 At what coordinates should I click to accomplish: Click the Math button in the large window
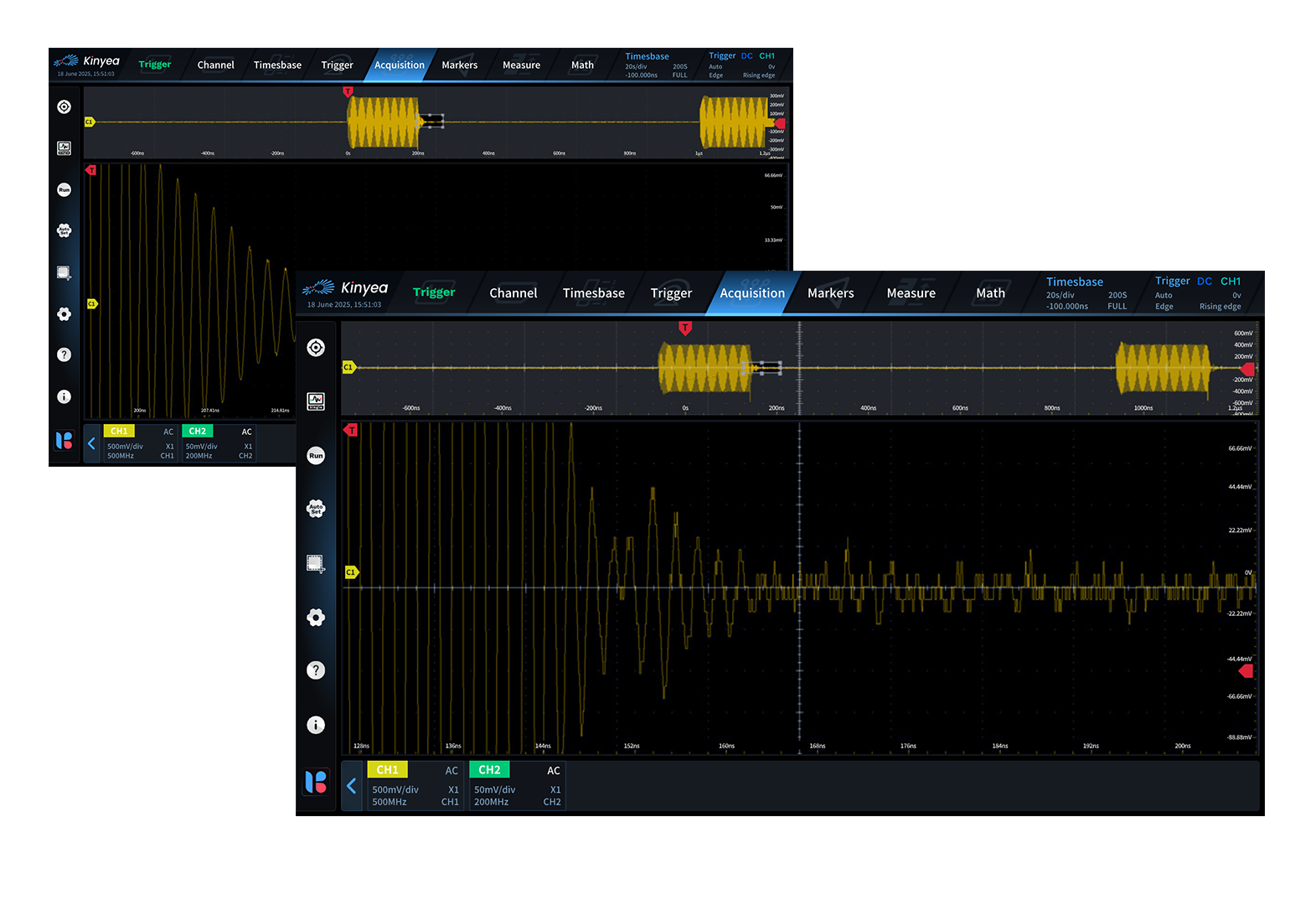click(x=990, y=293)
